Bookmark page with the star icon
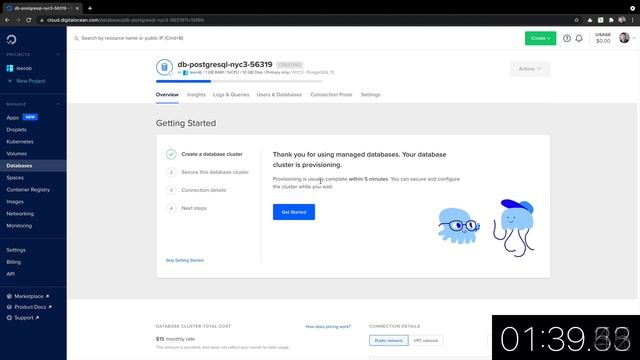The image size is (640, 360). (x=576, y=20)
